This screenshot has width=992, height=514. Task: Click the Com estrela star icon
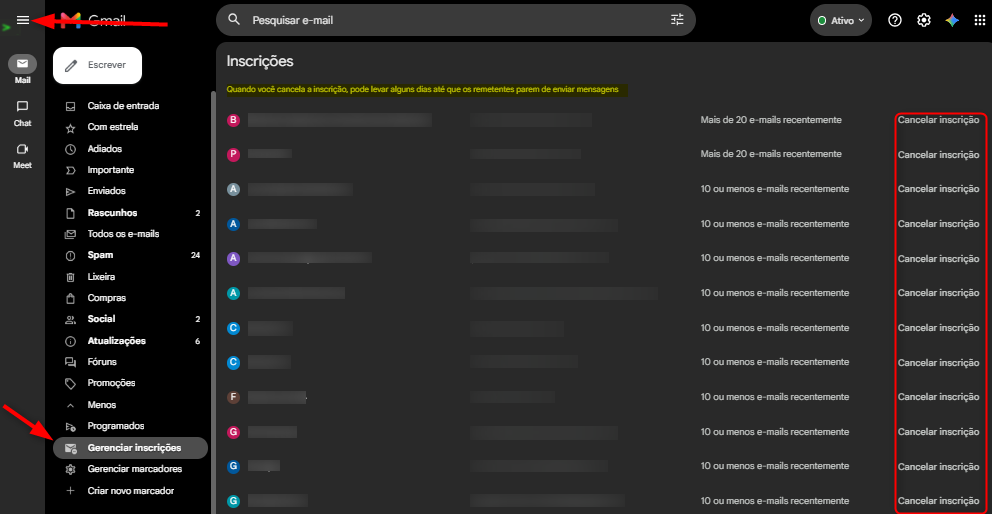click(x=70, y=128)
